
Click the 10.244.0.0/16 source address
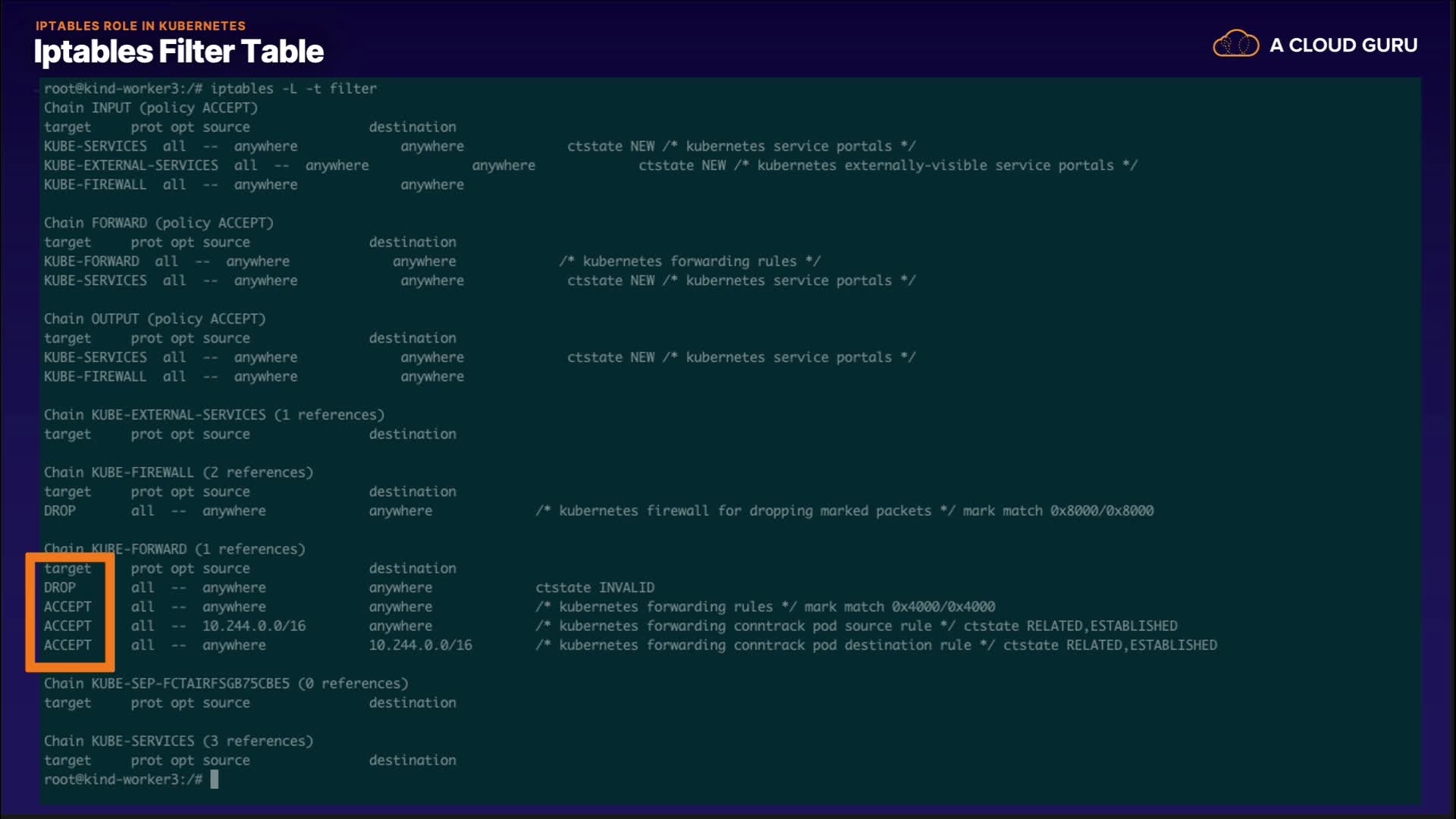253,626
